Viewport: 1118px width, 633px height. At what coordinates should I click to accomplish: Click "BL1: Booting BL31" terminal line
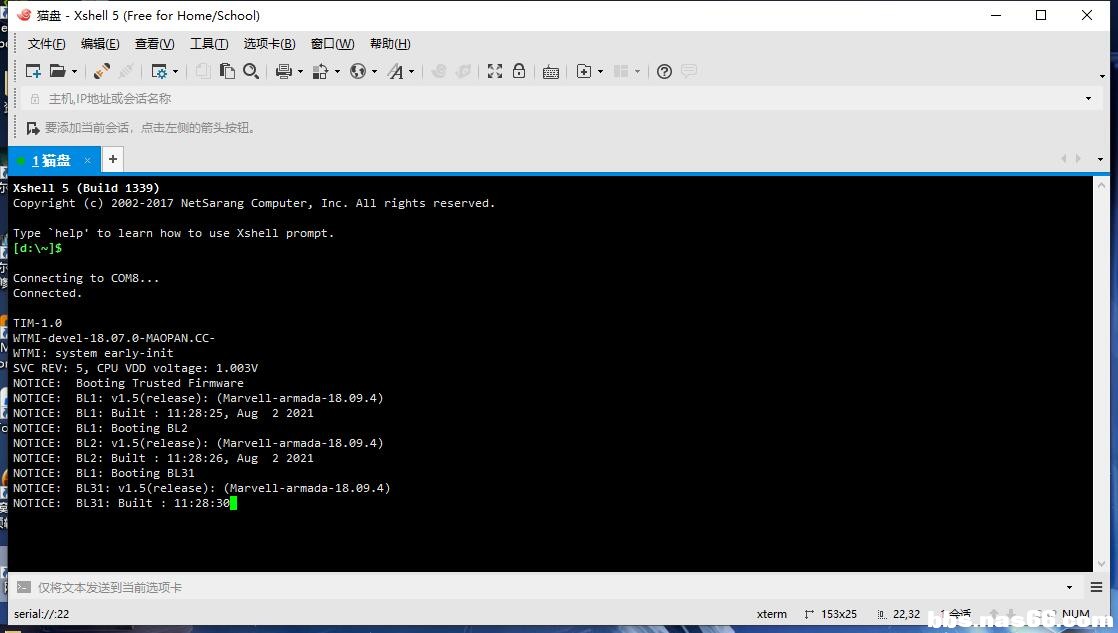[103, 473]
